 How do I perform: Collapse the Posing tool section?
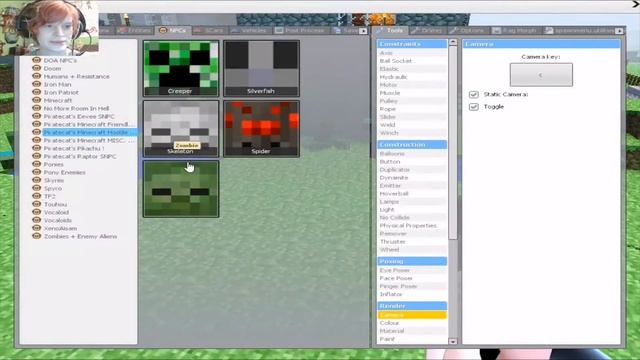[x=412, y=261]
